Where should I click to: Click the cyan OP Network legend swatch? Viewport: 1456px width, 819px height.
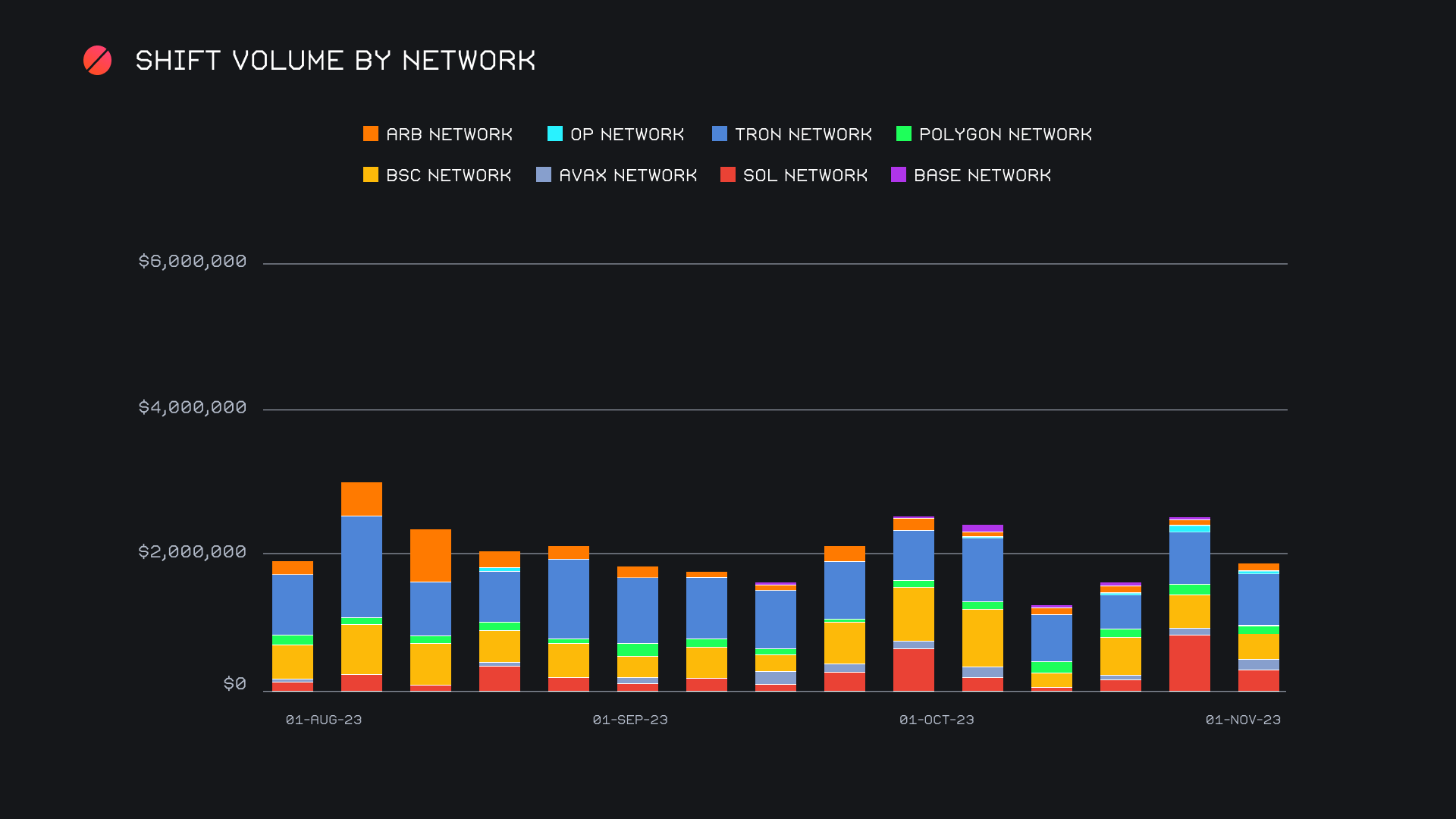click(554, 134)
